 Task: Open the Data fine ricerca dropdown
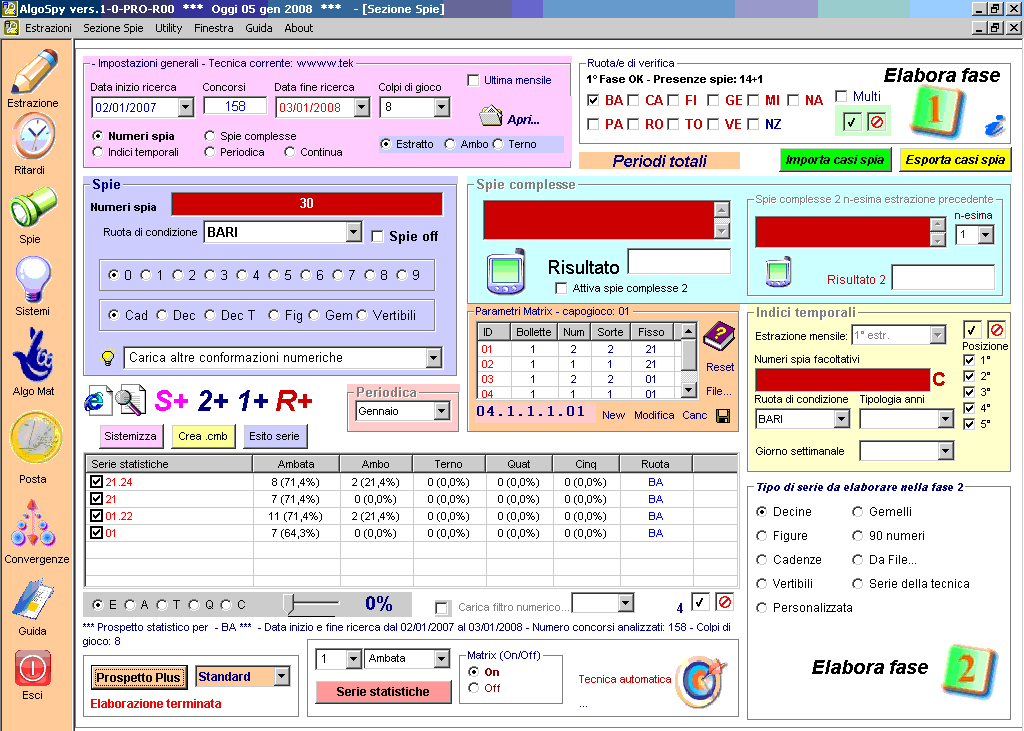click(x=362, y=107)
